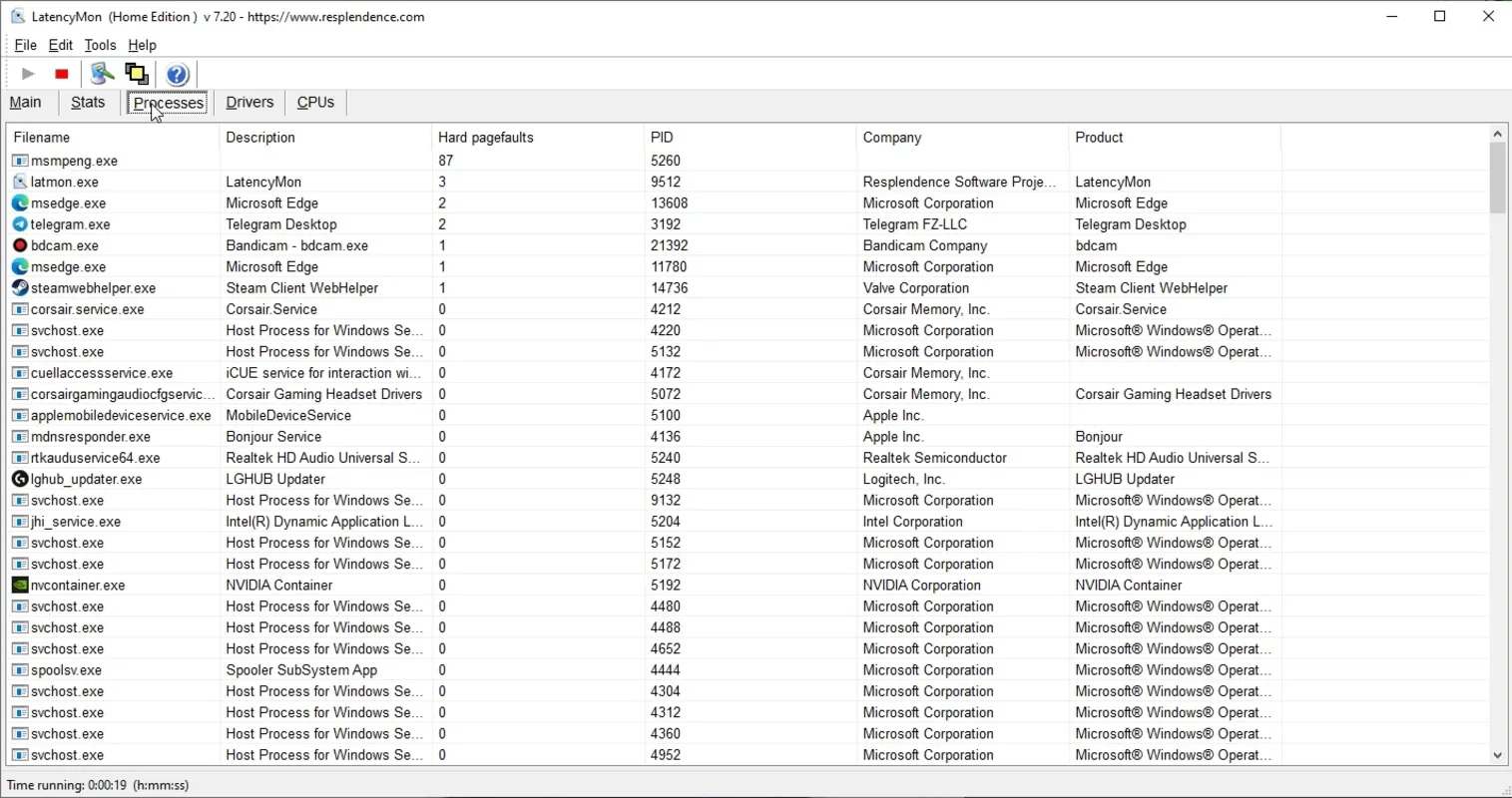
Task: Click the LatencyMon title bar app icon
Action: [18, 16]
